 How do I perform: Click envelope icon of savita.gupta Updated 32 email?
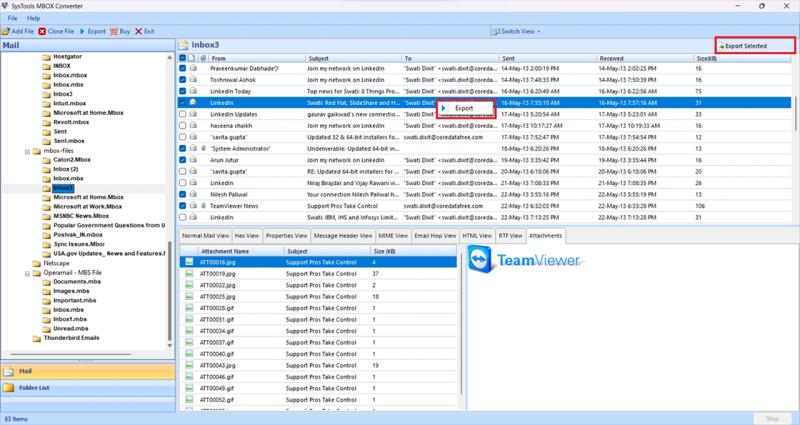pyautogui.click(x=193, y=137)
